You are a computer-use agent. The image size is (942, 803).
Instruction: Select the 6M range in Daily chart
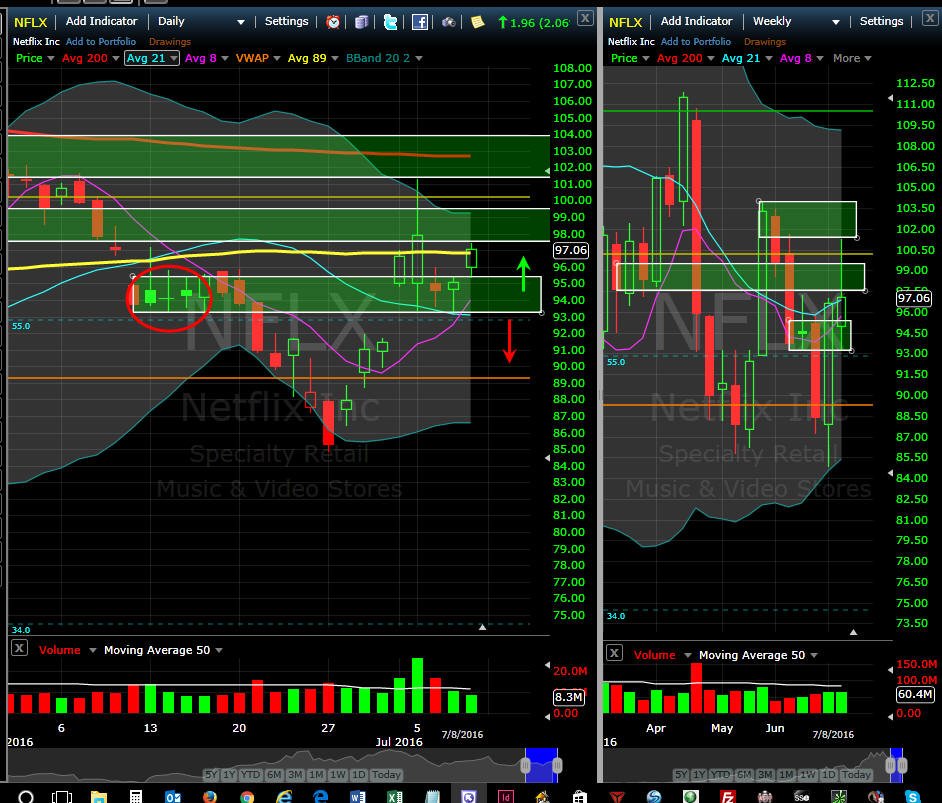273,775
